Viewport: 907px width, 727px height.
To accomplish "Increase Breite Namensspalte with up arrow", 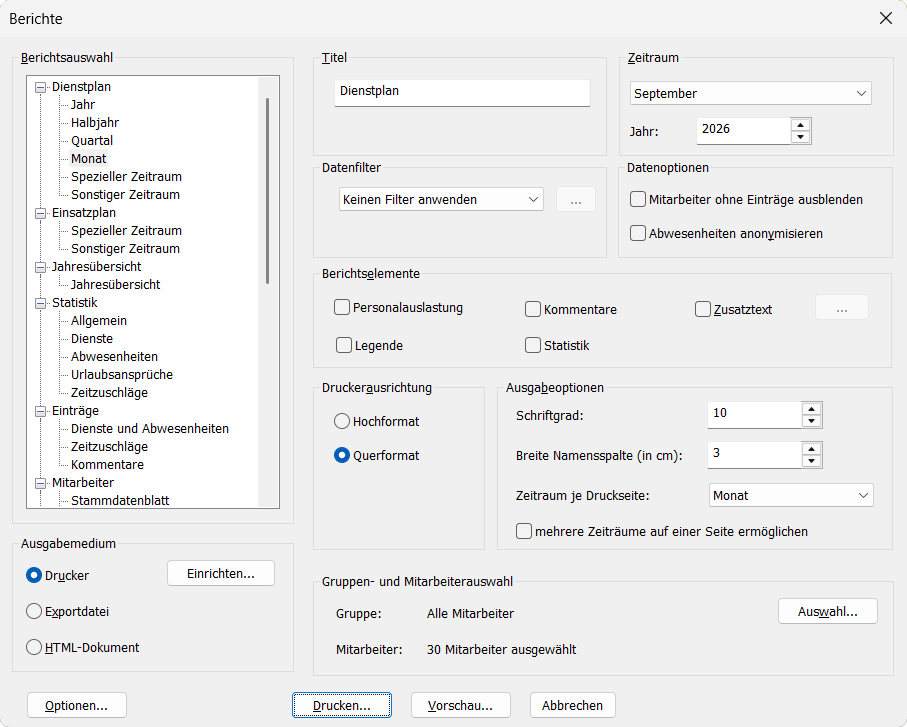I will tap(812, 449).
